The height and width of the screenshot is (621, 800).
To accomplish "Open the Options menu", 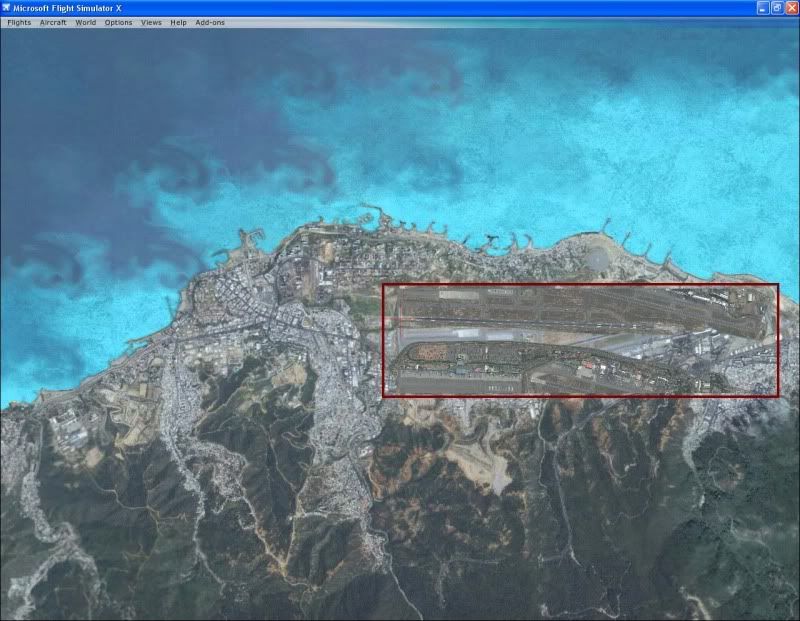I will 118,22.
